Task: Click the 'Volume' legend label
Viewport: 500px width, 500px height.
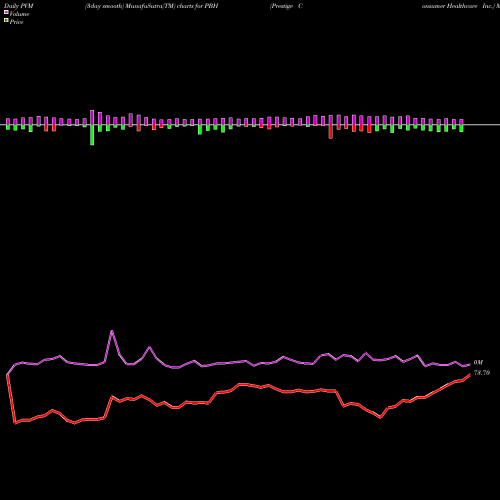Action: pyautogui.click(x=19, y=14)
